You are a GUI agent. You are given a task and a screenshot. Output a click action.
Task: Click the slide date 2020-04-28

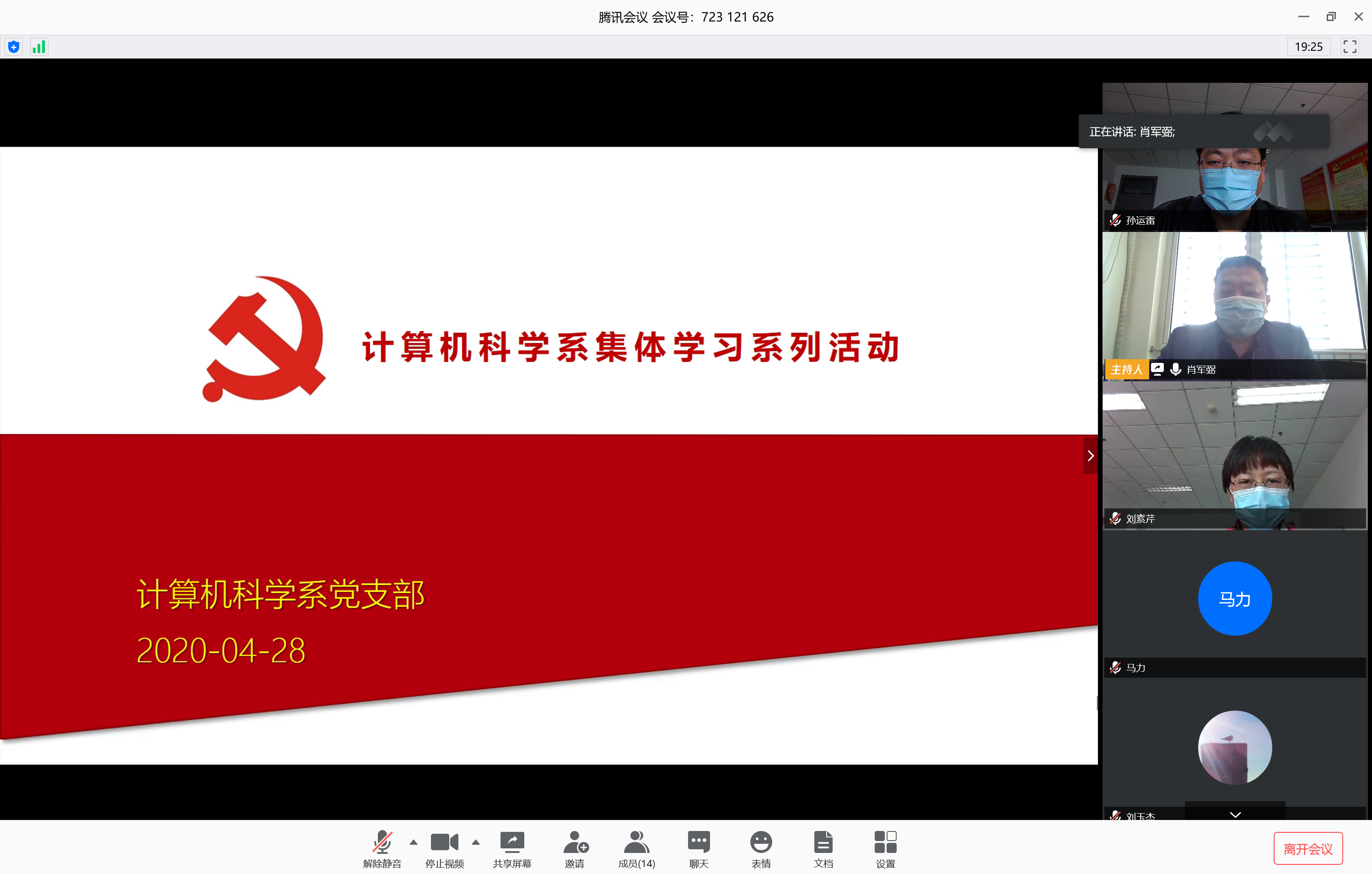221,650
